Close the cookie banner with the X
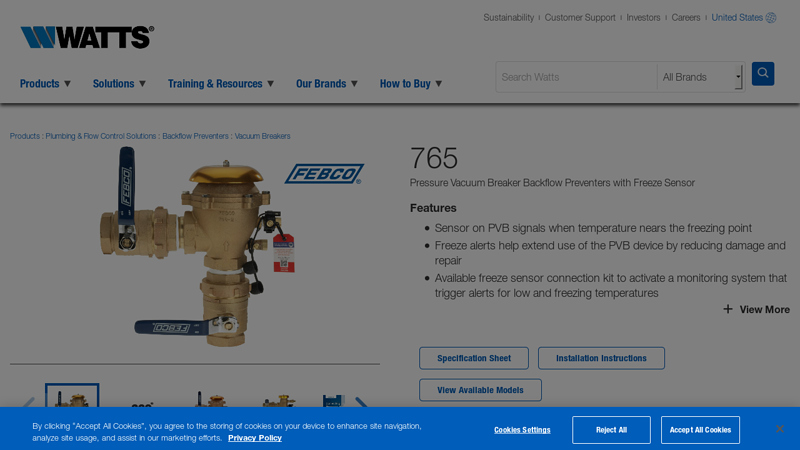Screen dimensions: 800x450 coord(780,429)
